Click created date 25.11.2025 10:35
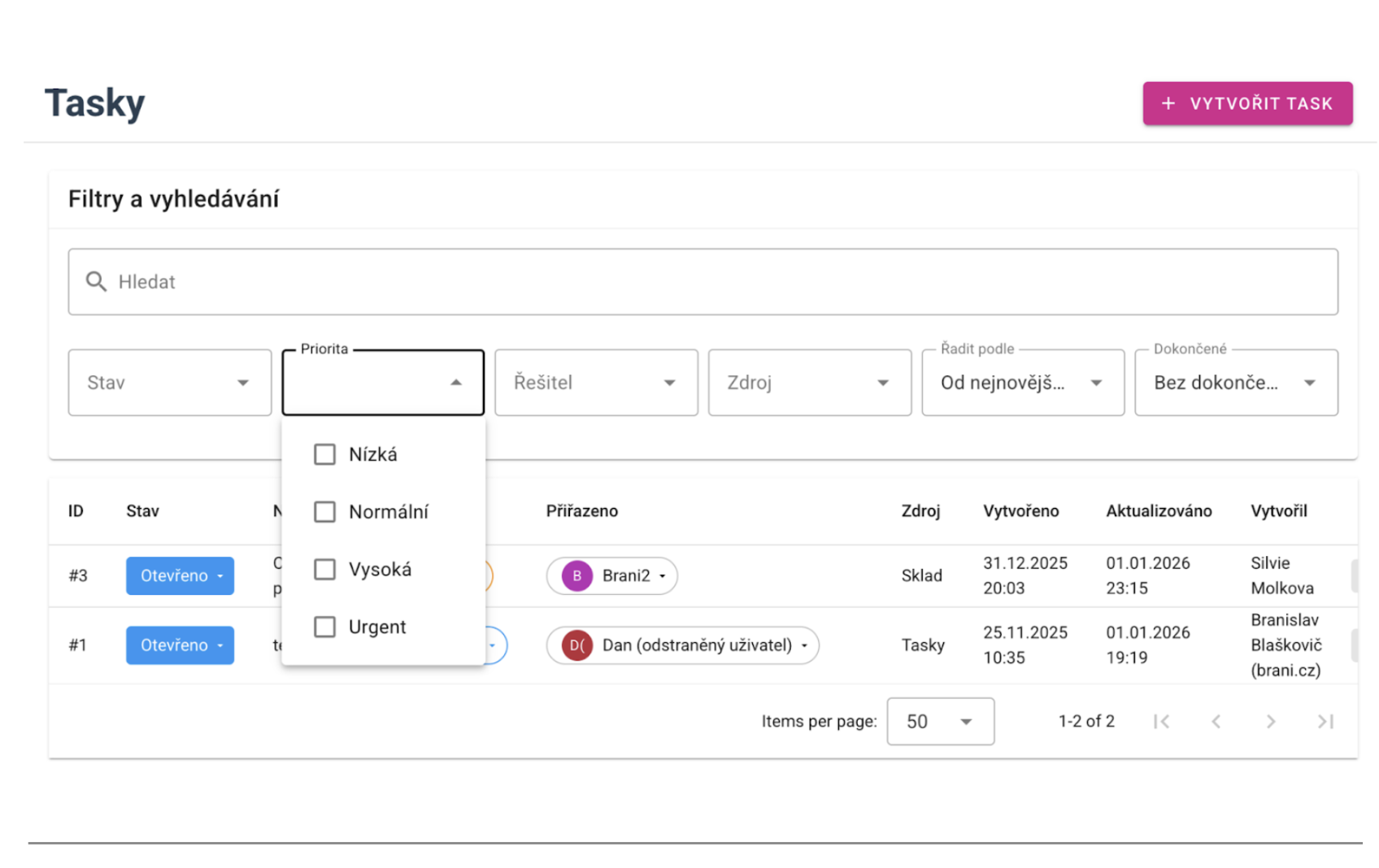 [1025, 645]
